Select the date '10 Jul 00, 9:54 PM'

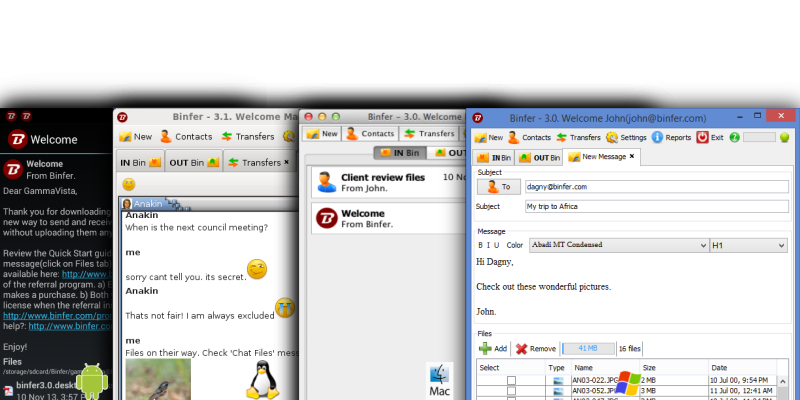pyautogui.click(x=739, y=380)
